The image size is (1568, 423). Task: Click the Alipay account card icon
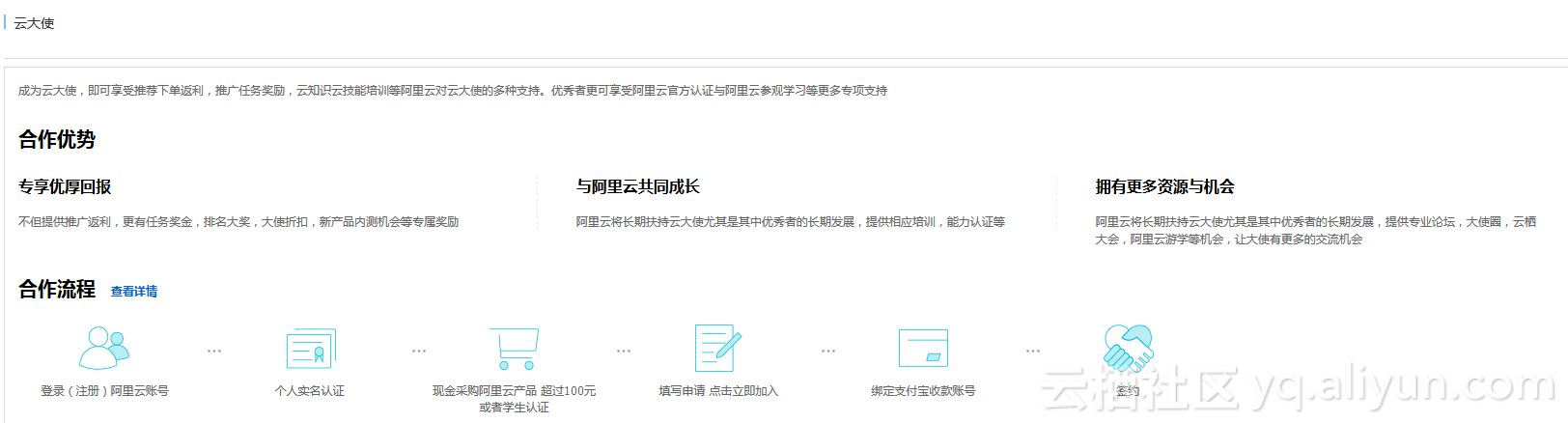(923, 349)
